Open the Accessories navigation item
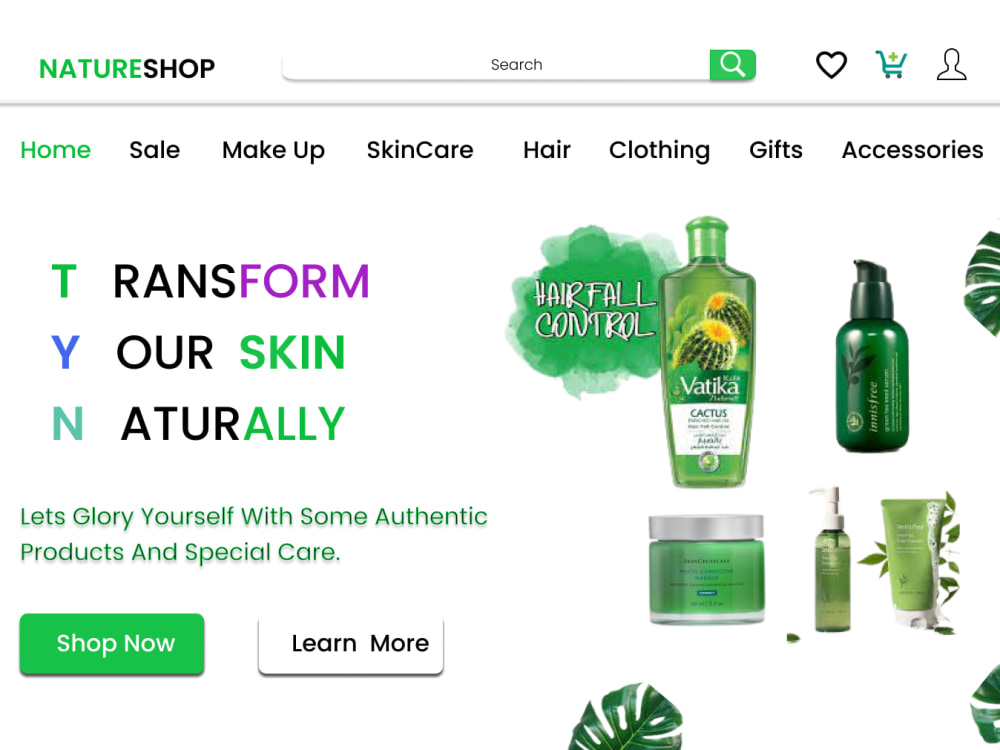Image resolution: width=1000 pixels, height=750 pixels. click(912, 150)
